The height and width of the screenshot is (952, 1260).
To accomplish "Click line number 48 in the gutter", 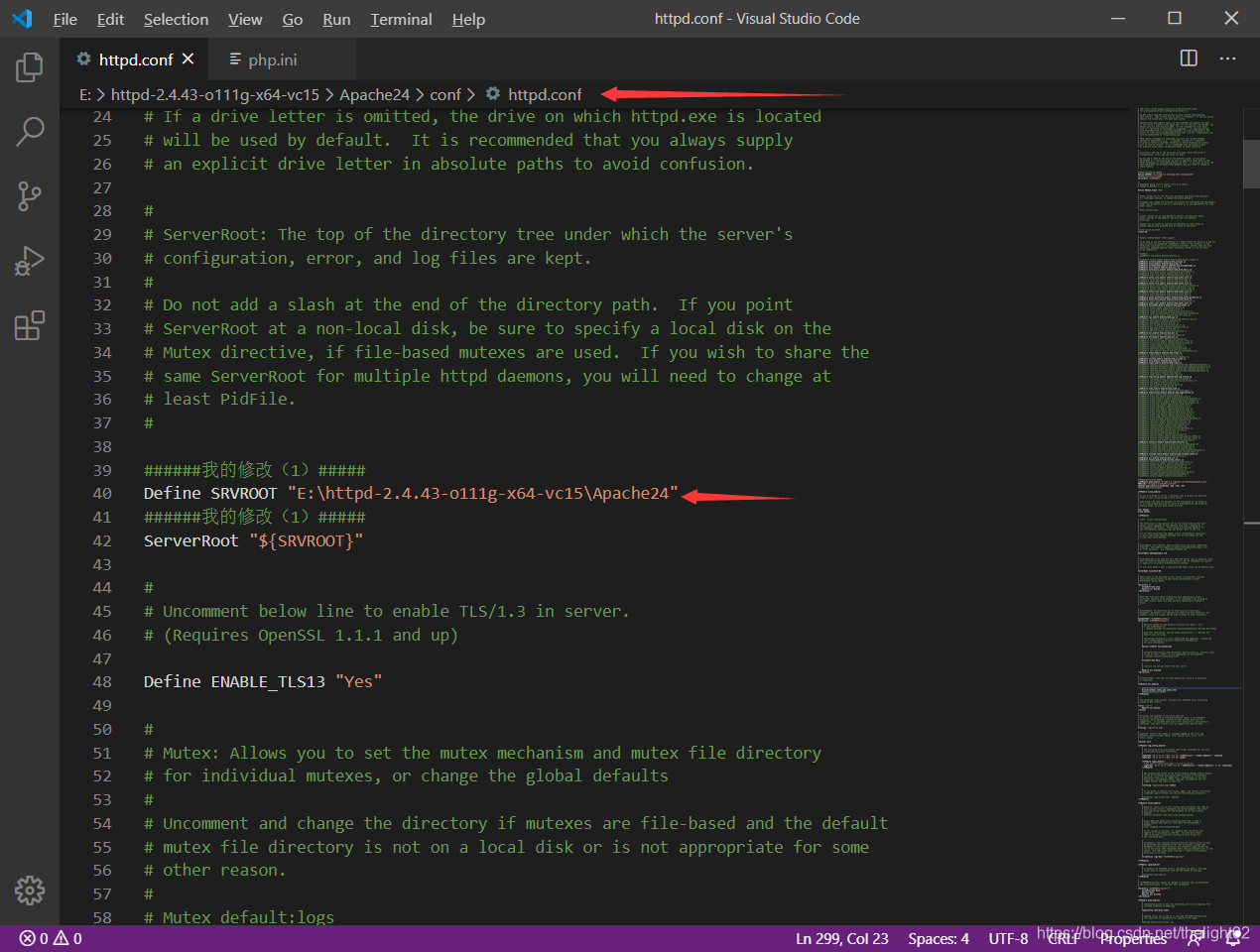I will click(102, 682).
